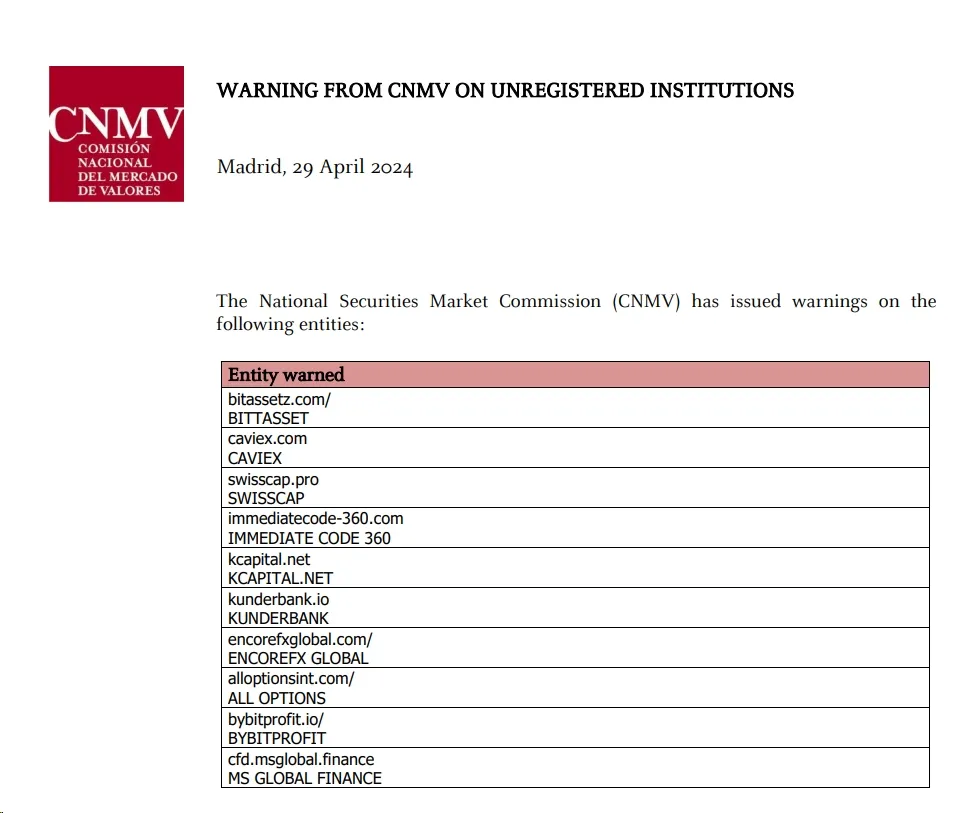Viewport: 978px width, 813px height.
Task: Click the 'KUNDERBANK' name
Action: pyautogui.click(x=278, y=618)
